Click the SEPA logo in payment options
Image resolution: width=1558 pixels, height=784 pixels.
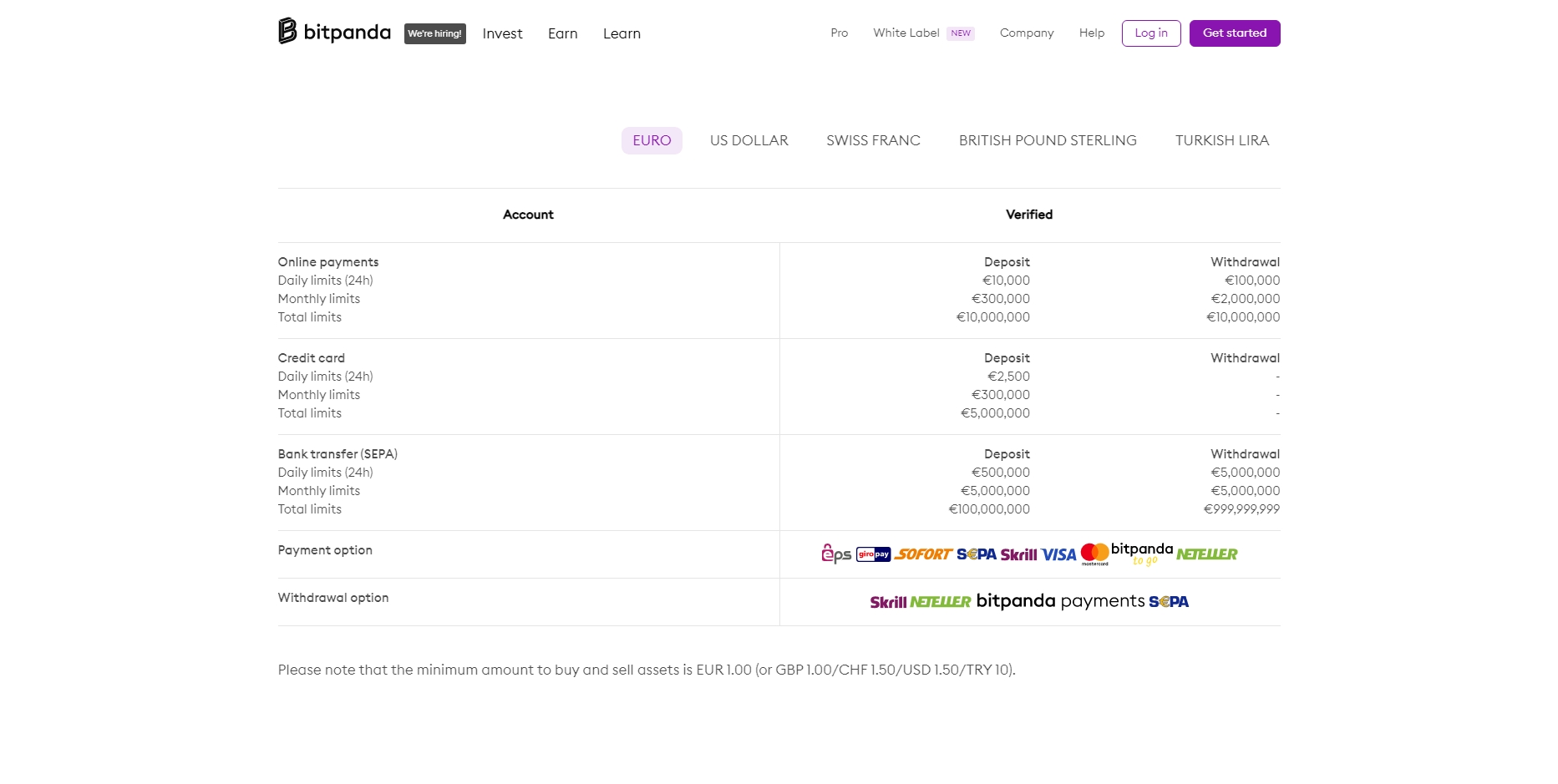pos(977,554)
